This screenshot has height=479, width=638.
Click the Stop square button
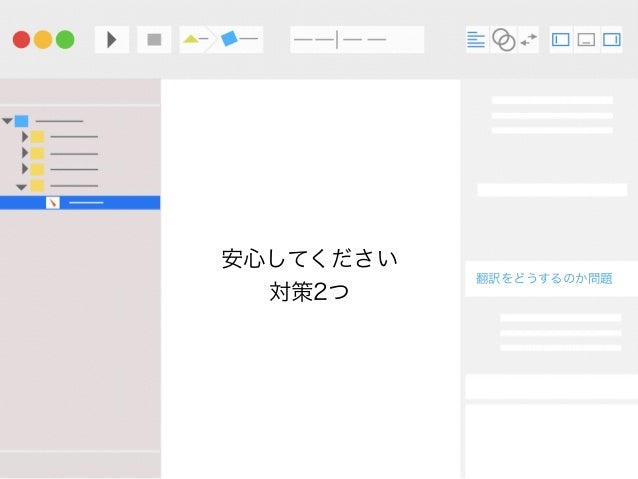tap(154, 40)
